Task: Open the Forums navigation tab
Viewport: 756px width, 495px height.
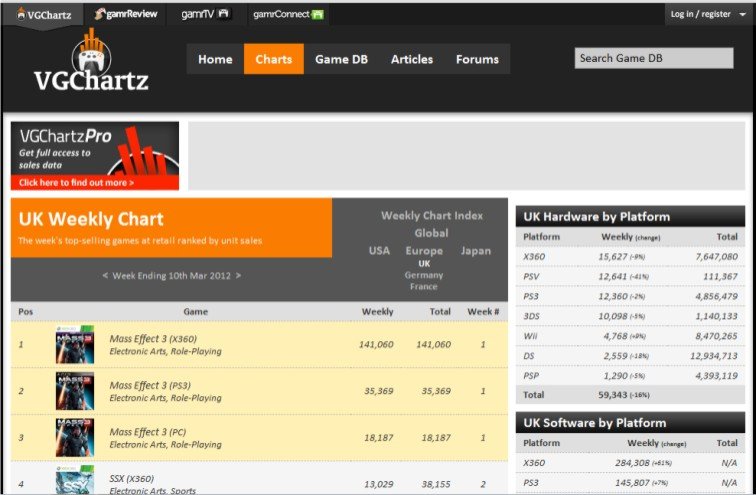Action: (x=477, y=59)
